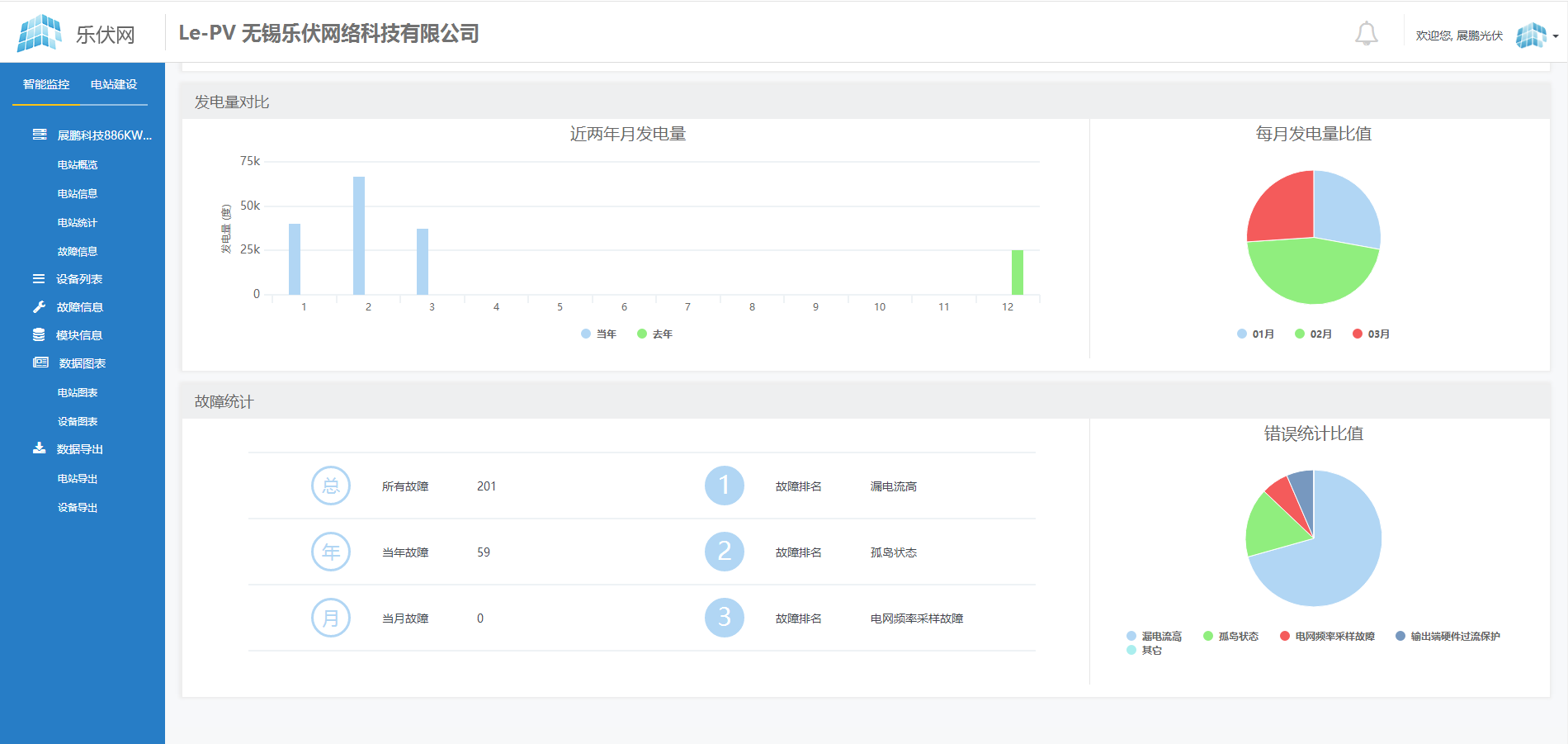Click the download icon for 数据导出

point(39,448)
